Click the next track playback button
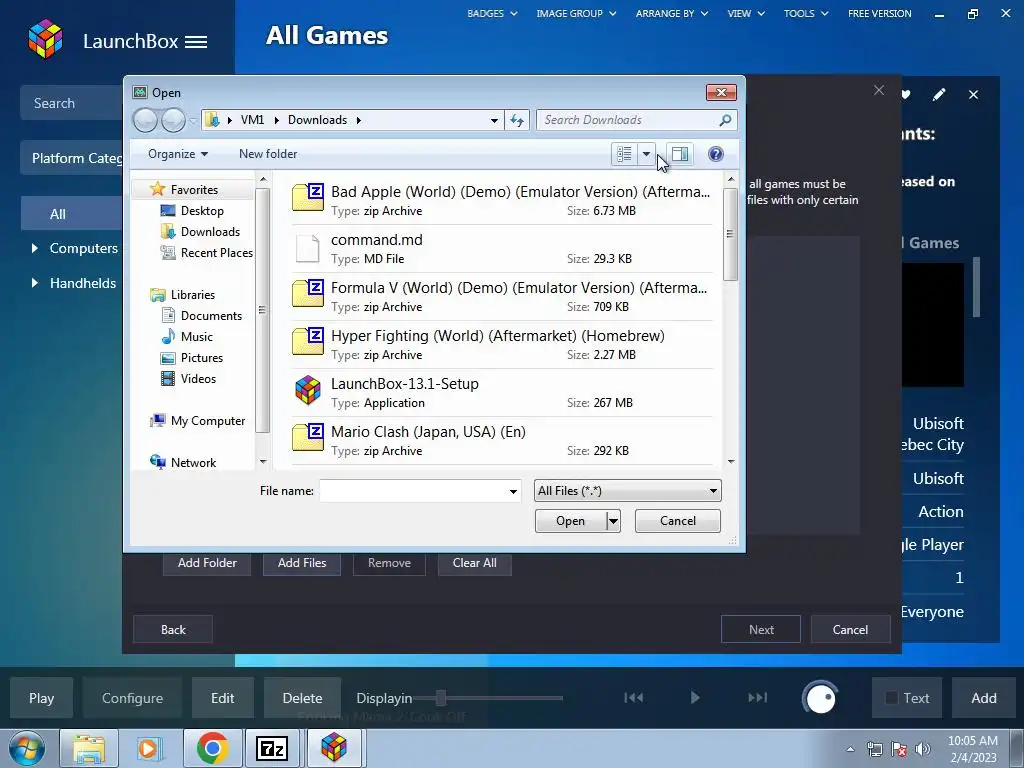 pos(758,698)
